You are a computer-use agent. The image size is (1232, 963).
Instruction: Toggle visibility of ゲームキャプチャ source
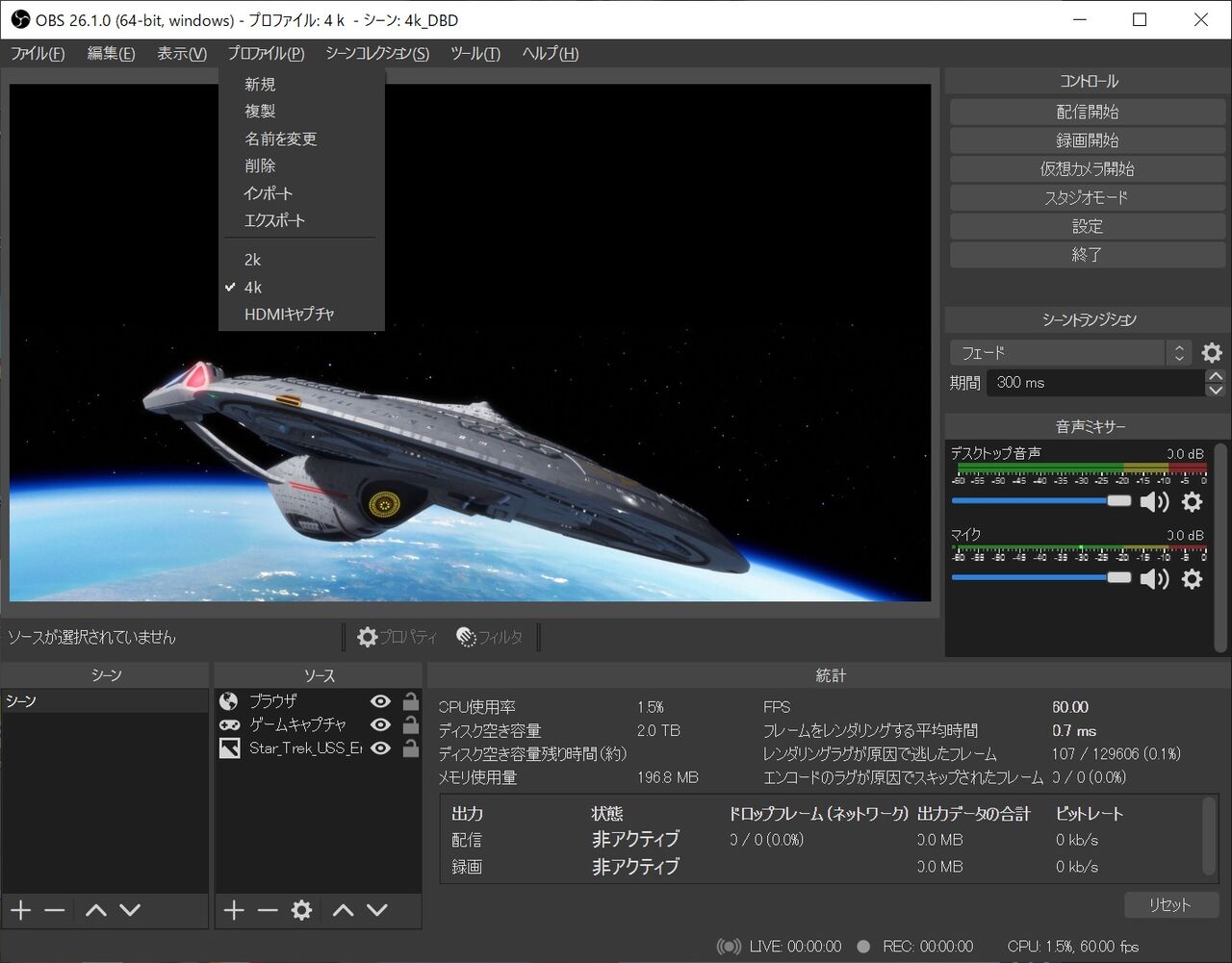[x=381, y=724]
